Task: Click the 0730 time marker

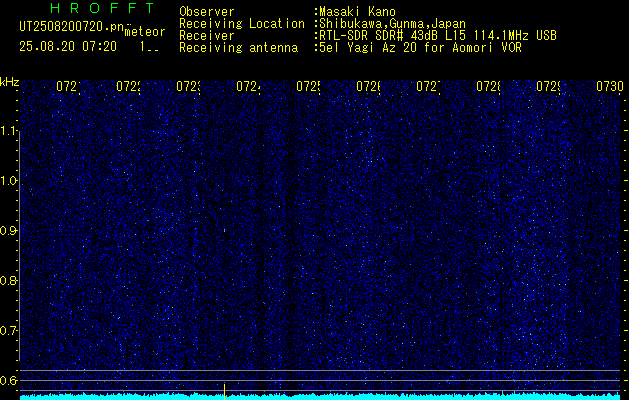Action: pos(610,87)
